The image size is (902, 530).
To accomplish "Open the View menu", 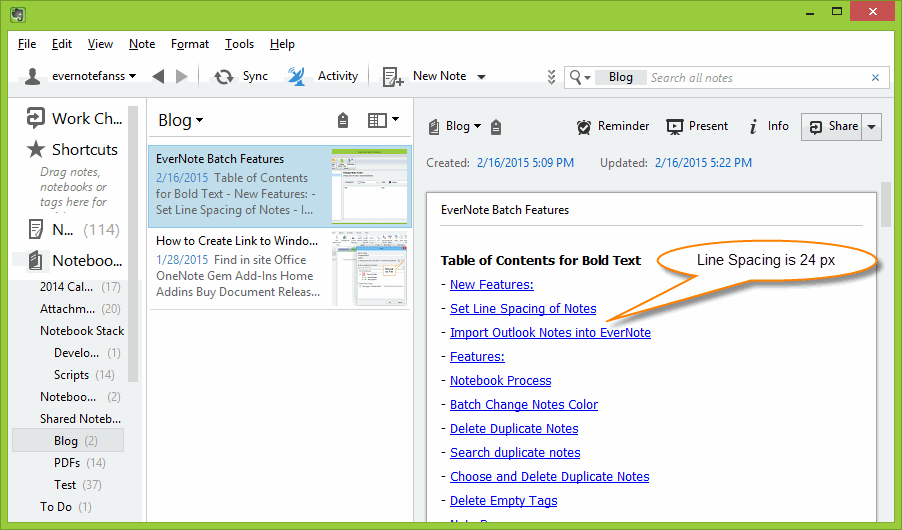I will pos(100,44).
